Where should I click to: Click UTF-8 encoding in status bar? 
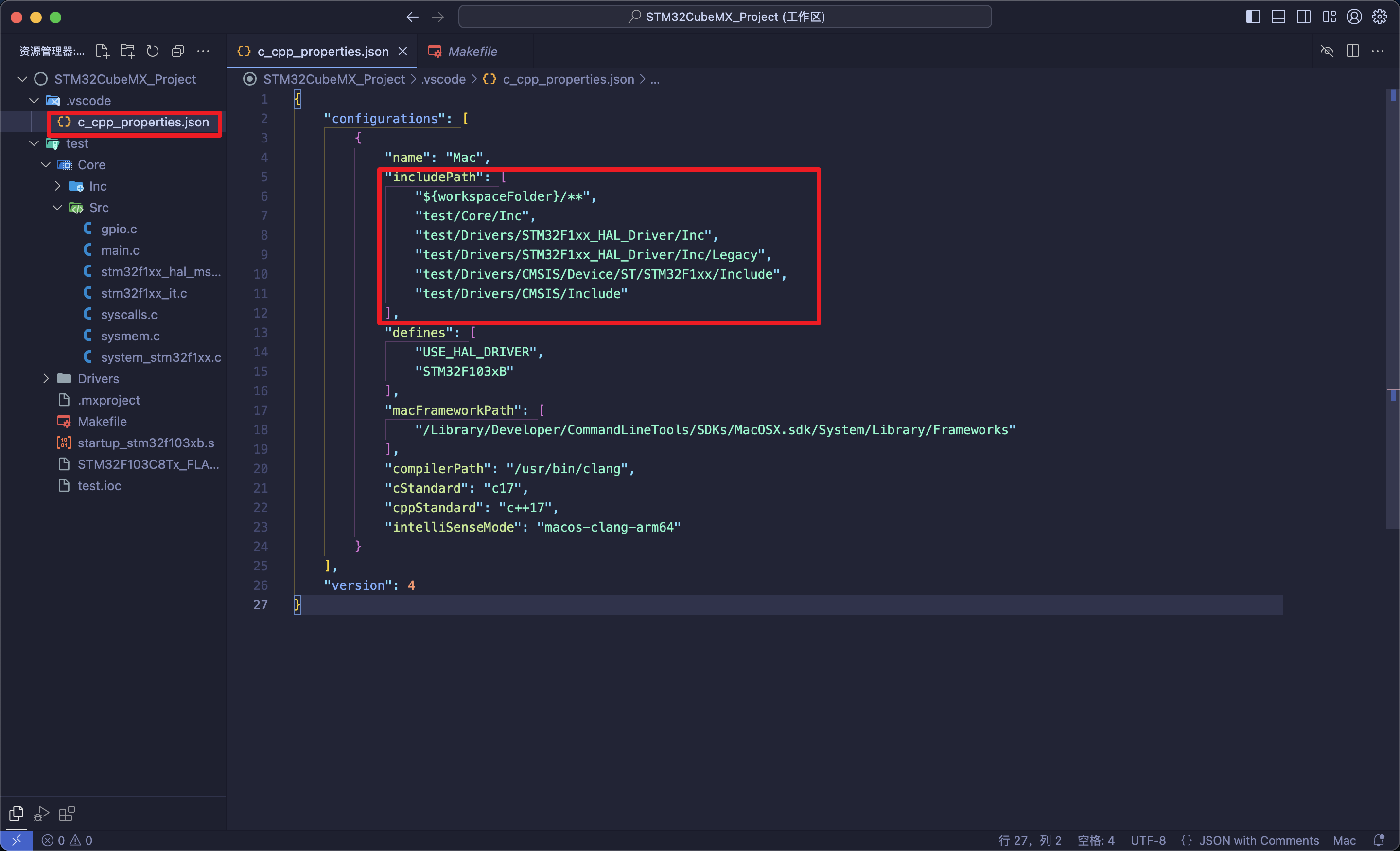[1147, 840]
